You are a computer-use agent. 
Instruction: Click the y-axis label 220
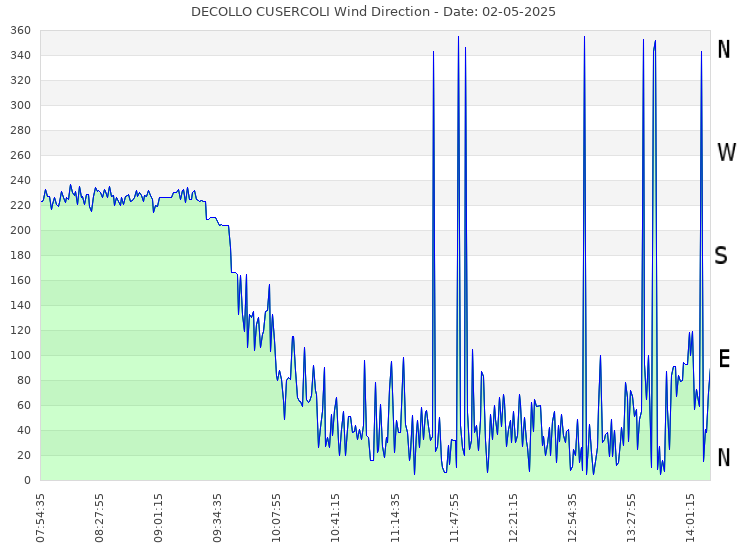21,205
